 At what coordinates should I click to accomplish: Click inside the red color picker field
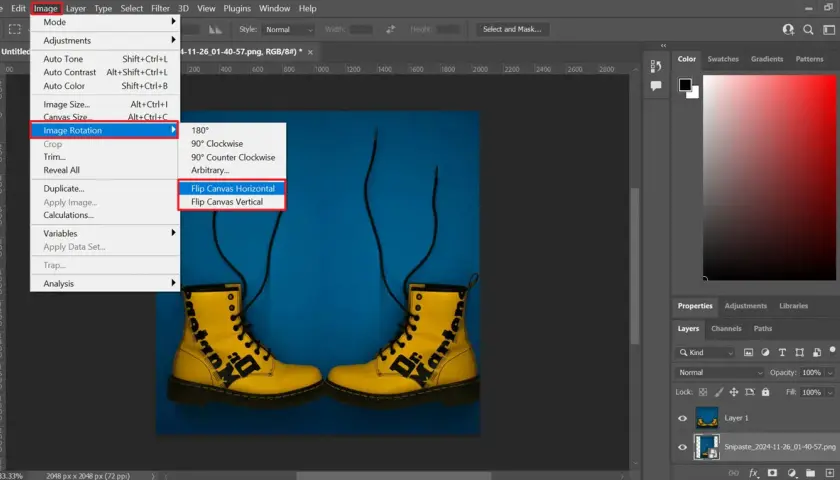tap(769, 177)
